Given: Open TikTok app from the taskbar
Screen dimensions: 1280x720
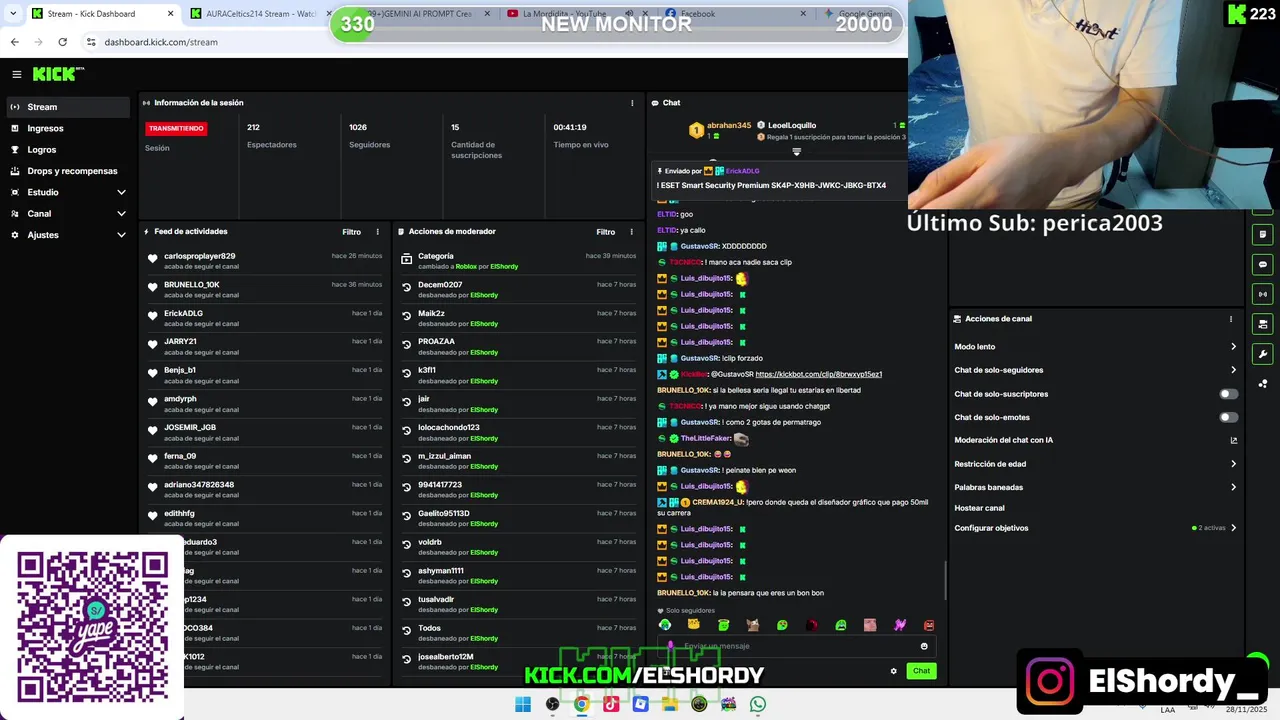Looking at the screenshot, I should point(611,704).
